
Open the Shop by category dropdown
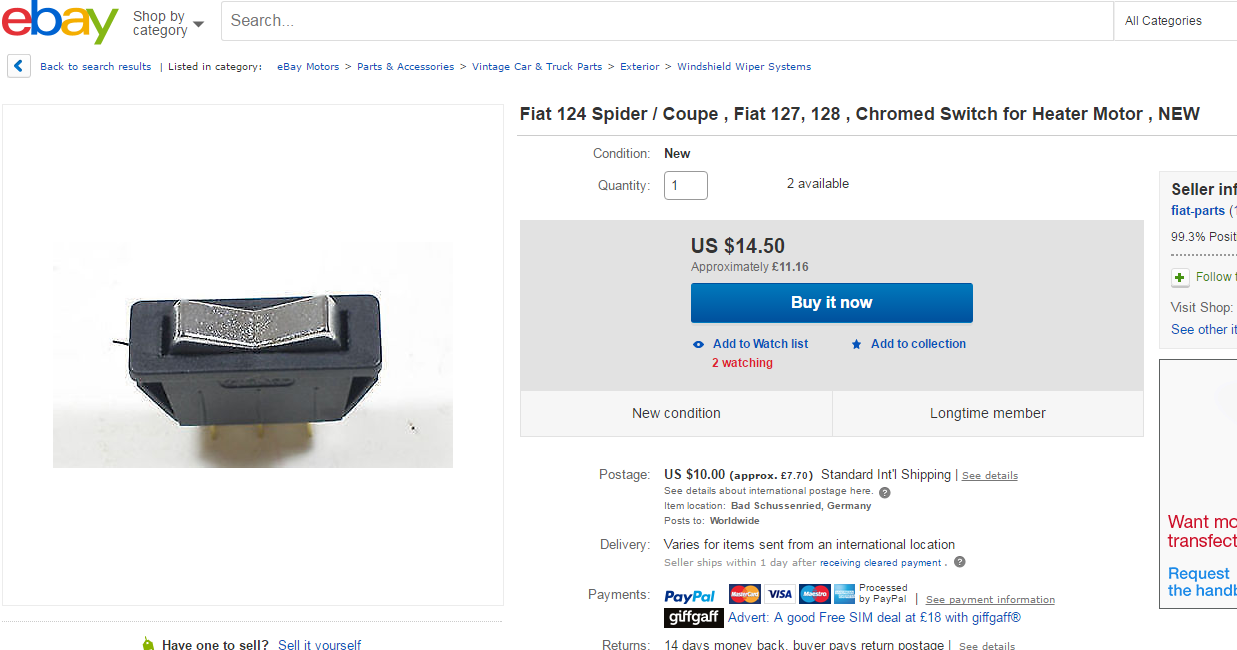point(168,23)
